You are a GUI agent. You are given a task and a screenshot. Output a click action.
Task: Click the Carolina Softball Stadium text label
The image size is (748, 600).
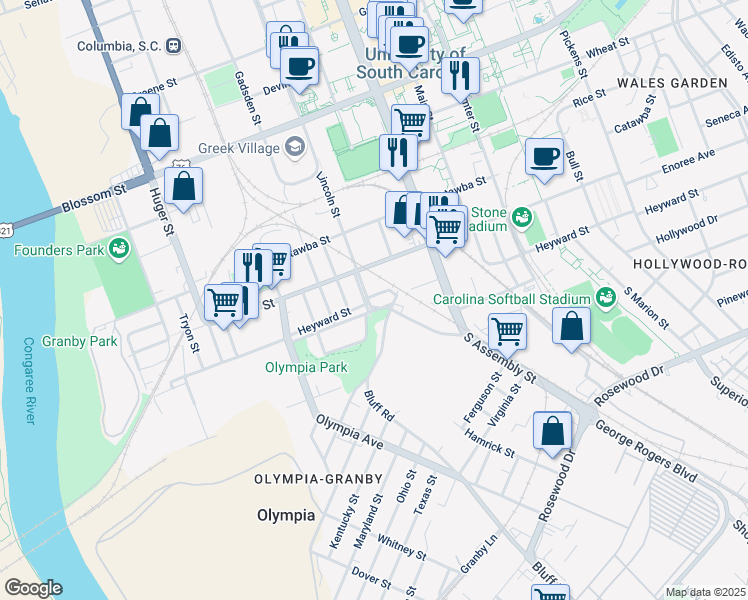click(512, 300)
